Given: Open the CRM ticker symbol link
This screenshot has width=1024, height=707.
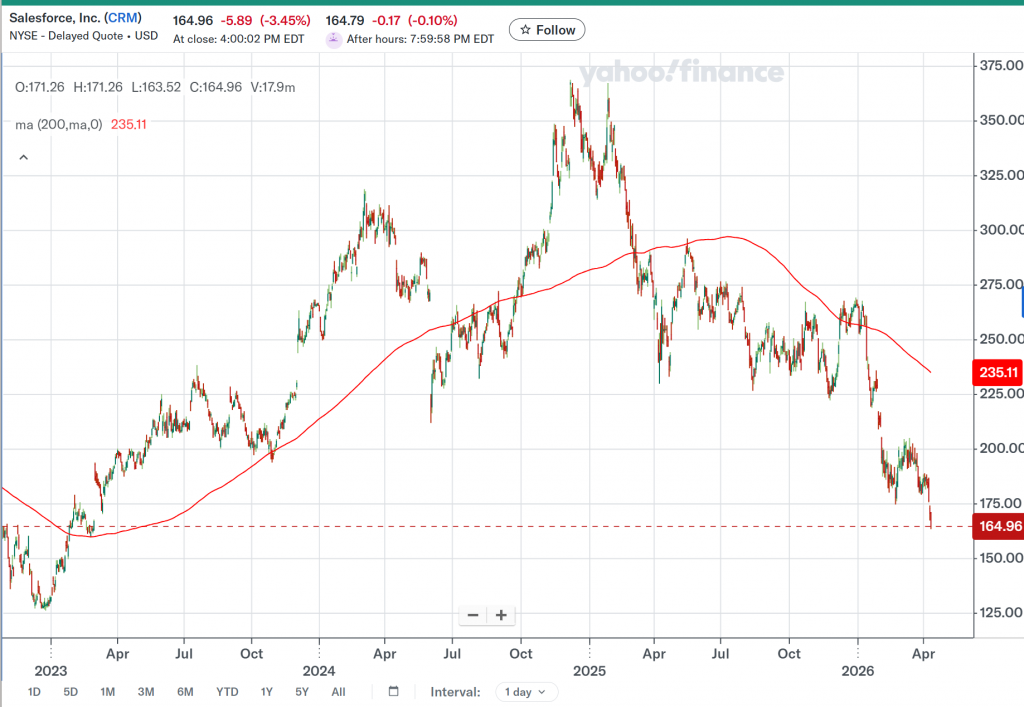Looking at the screenshot, I should (x=125, y=19).
